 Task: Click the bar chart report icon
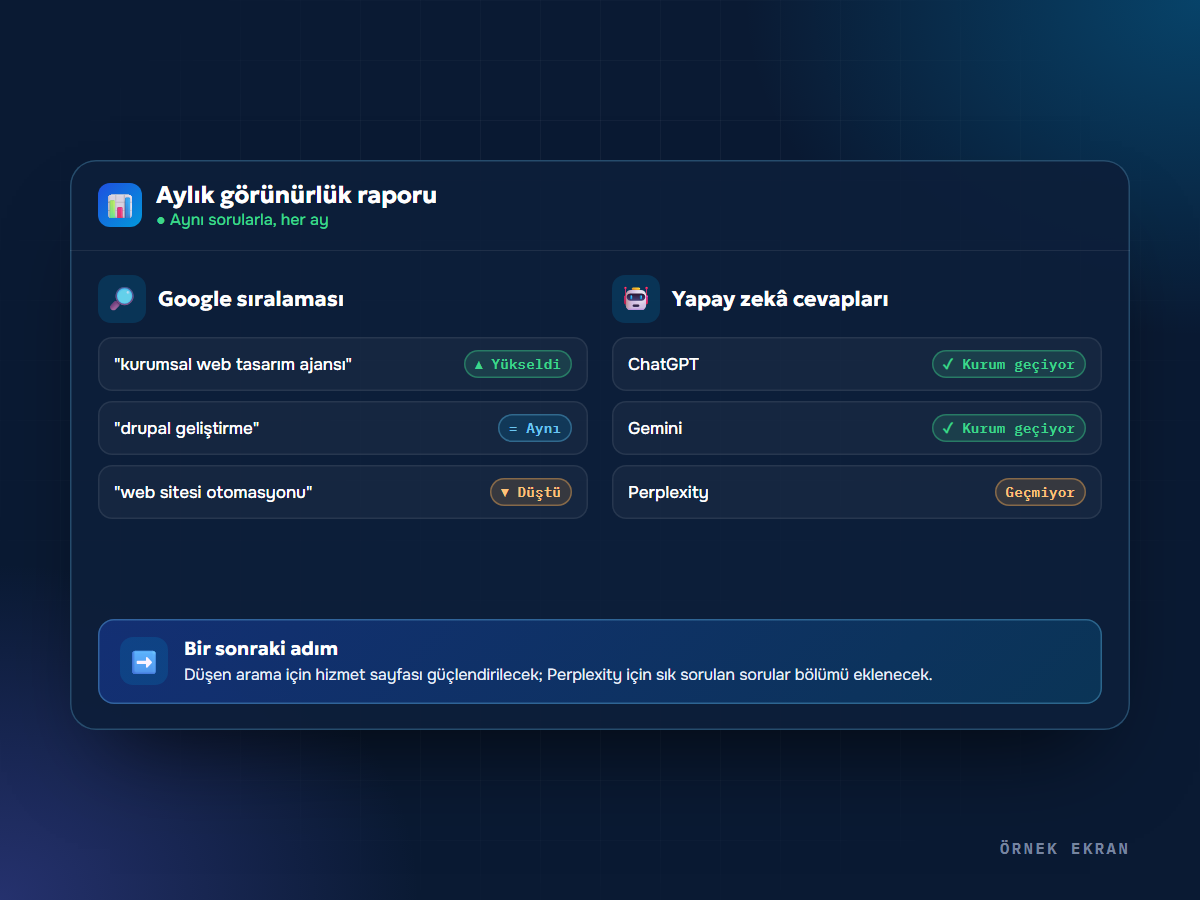pyautogui.click(x=120, y=205)
